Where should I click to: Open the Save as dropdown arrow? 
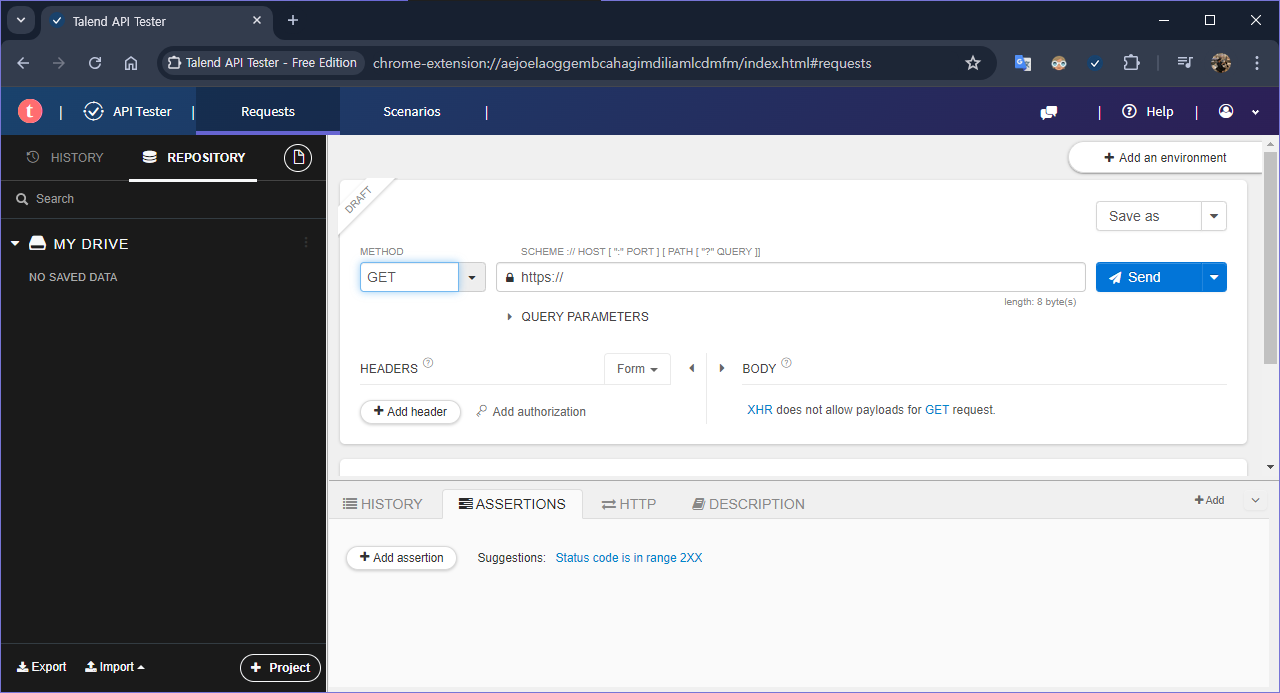pyautogui.click(x=1214, y=216)
